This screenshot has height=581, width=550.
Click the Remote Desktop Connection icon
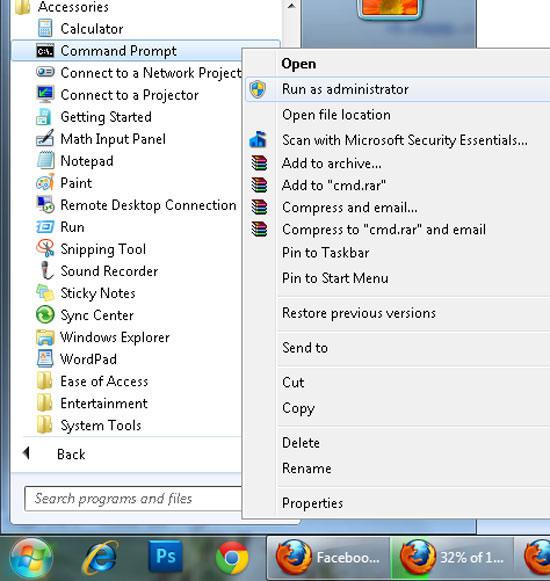45,205
